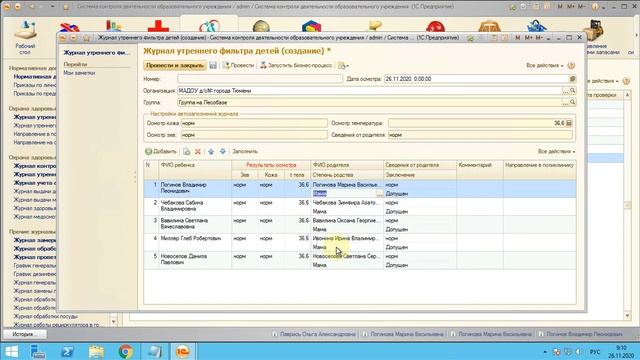
Task: Delete the selected row with the red cross
Action: tap(198, 151)
